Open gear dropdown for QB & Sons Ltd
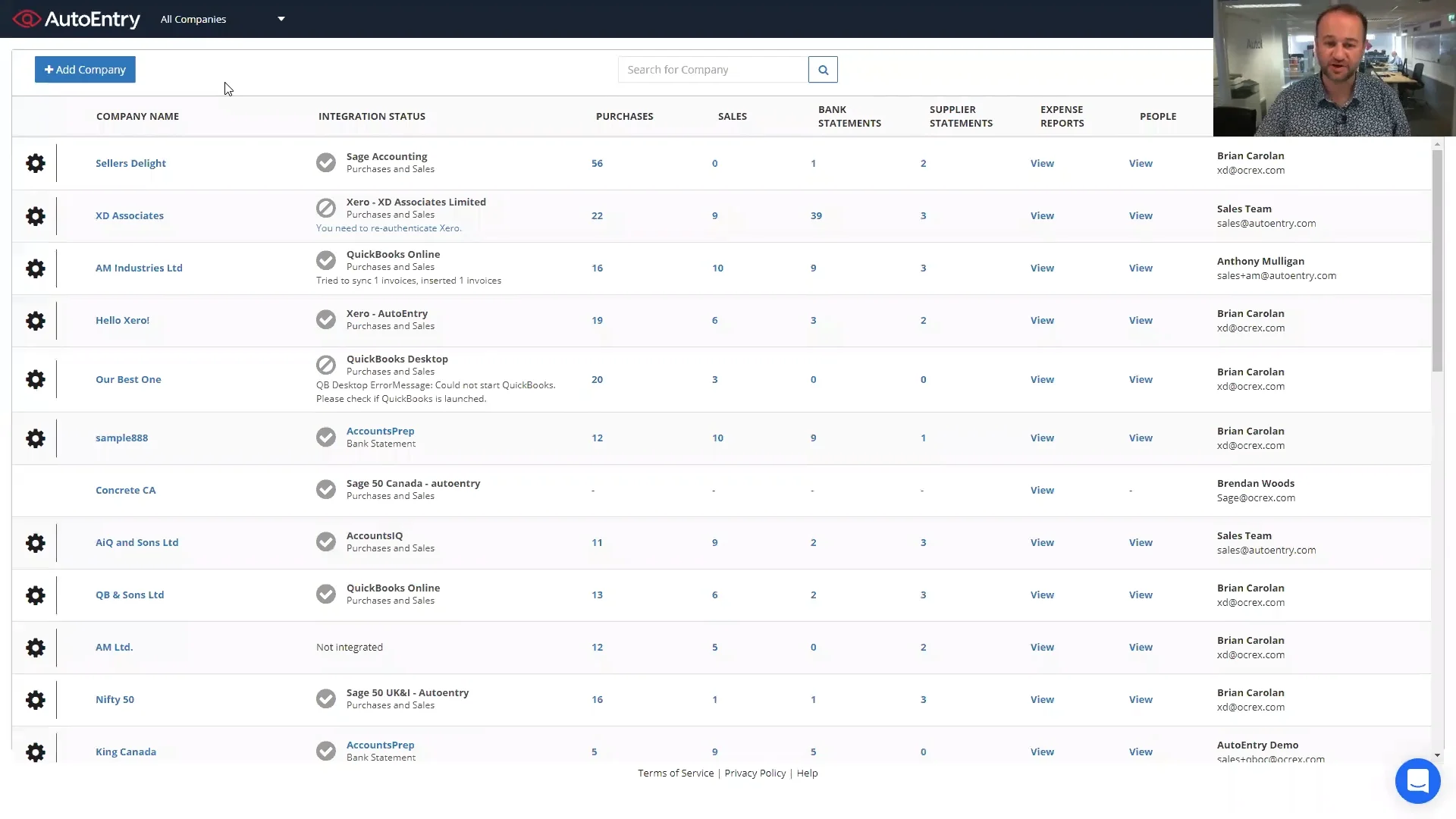 pyautogui.click(x=36, y=595)
